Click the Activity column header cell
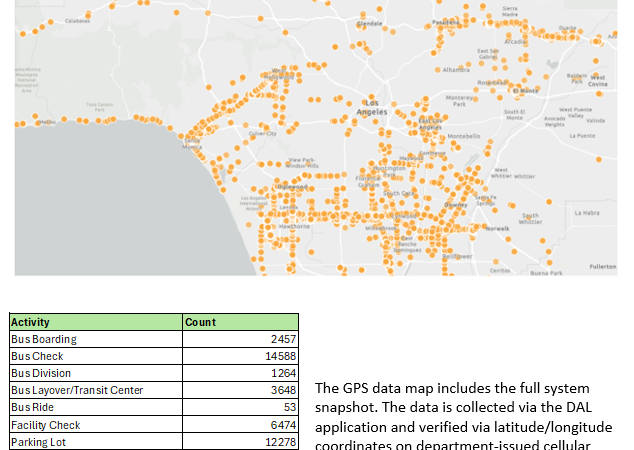The image size is (634, 450). point(95,322)
